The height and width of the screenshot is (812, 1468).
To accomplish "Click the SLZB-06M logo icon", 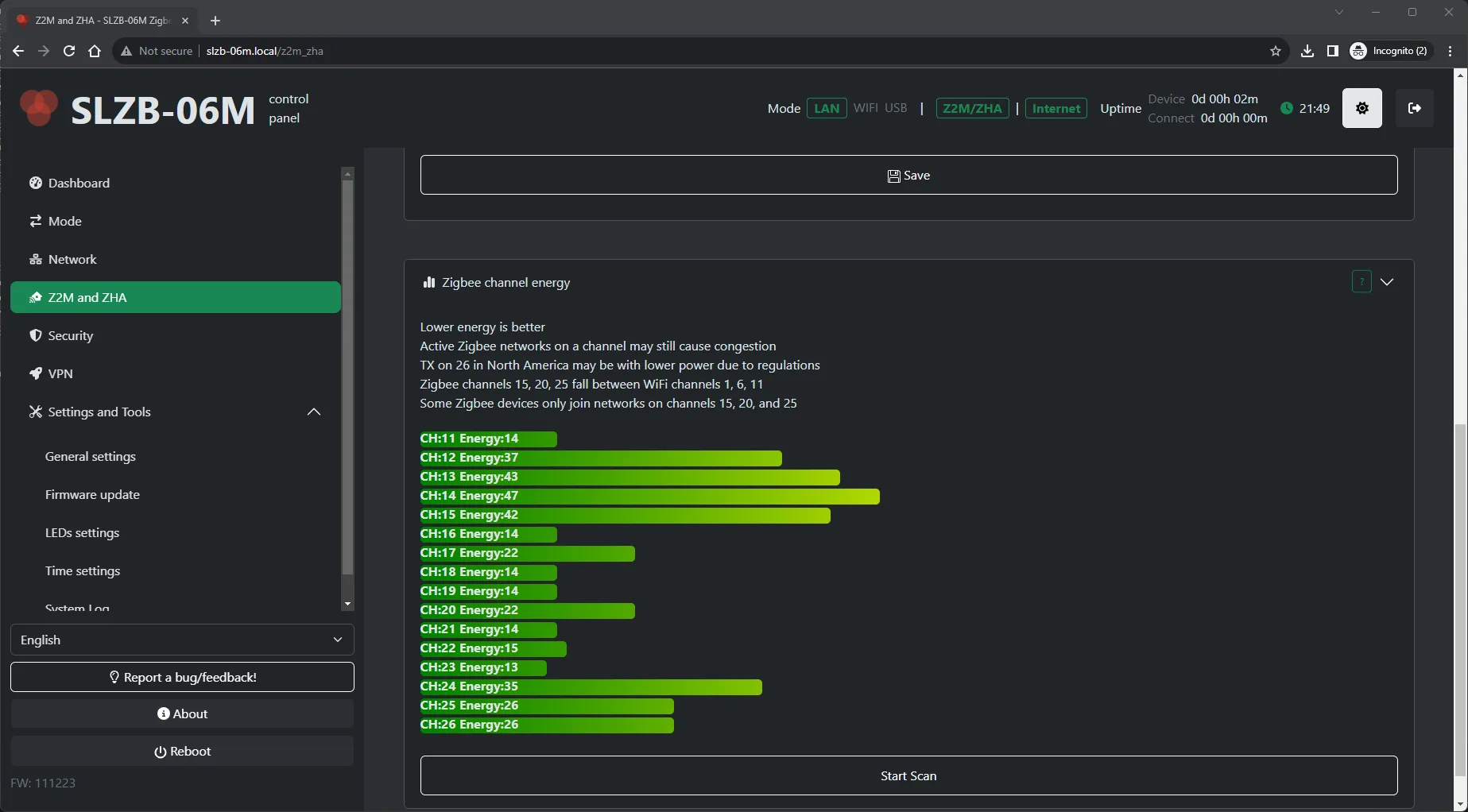I will 38,109.
